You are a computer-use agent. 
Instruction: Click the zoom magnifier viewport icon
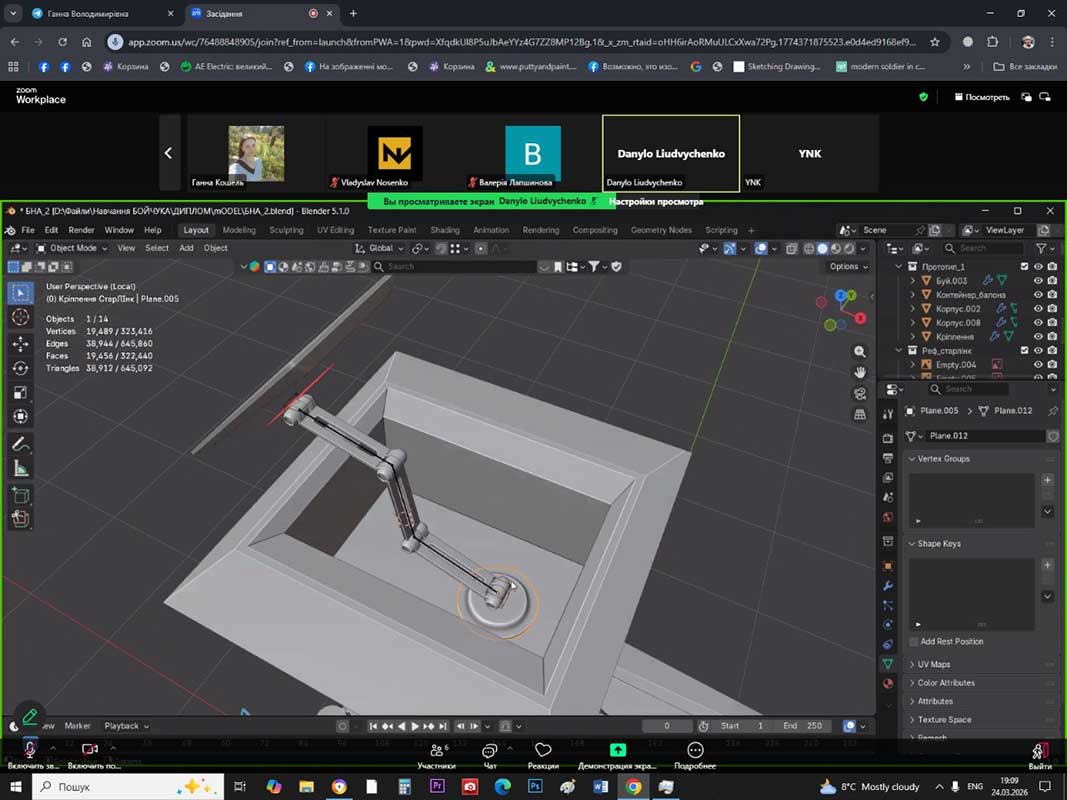coord(860,352)
